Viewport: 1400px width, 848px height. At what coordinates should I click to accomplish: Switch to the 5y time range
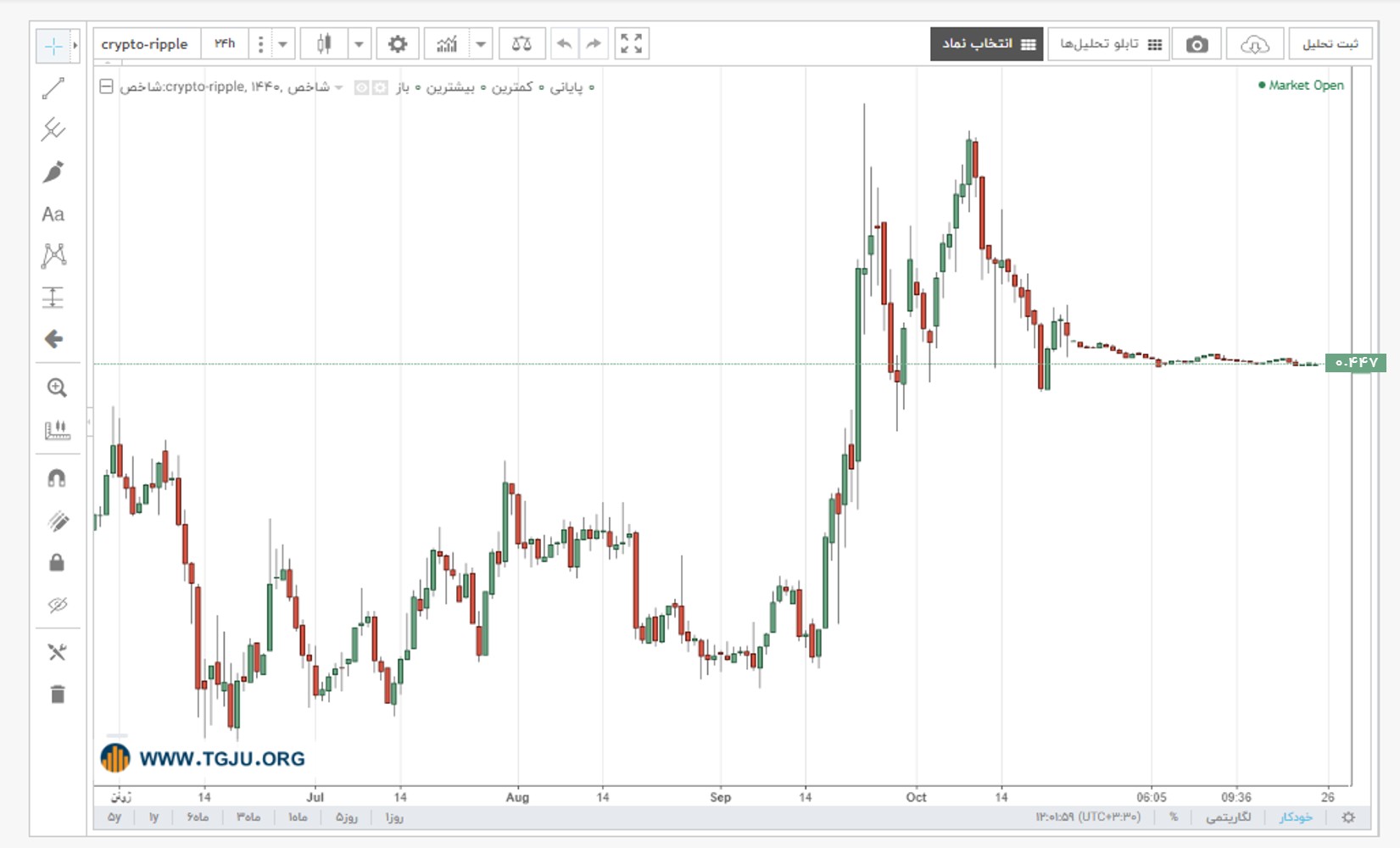click(114, 817)
